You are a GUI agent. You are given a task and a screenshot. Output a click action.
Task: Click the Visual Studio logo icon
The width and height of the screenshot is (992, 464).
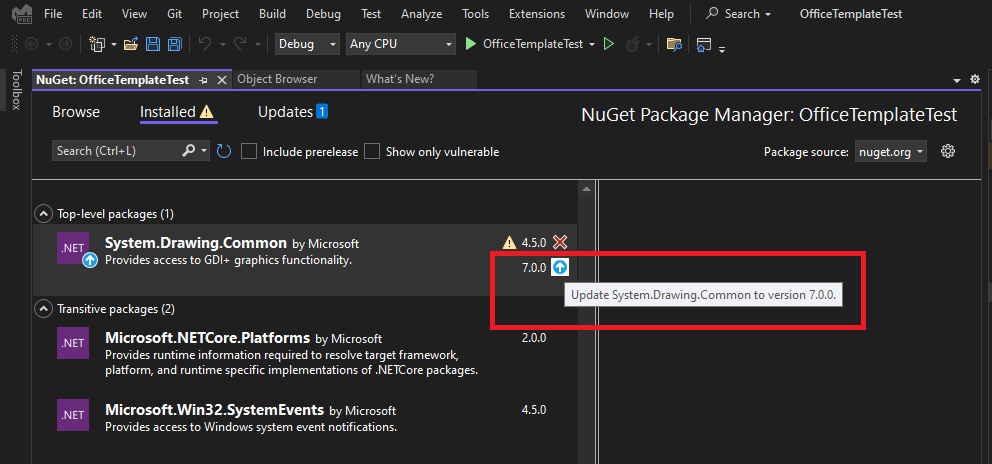21,13
